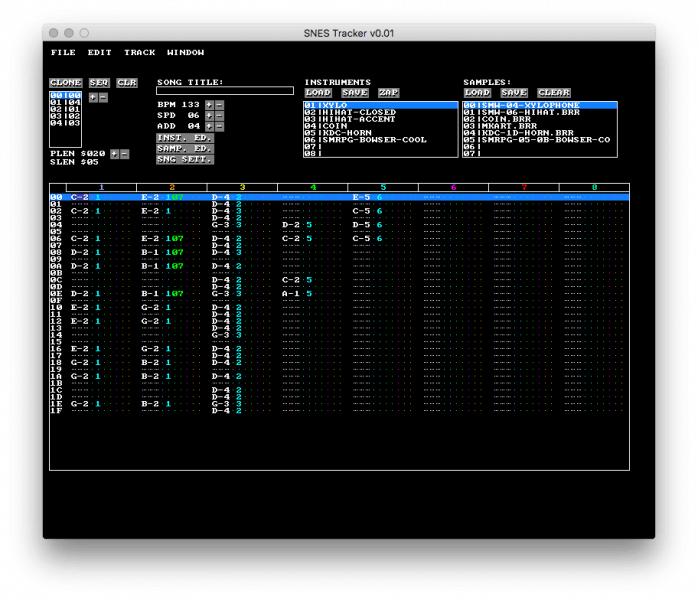Click LOAD under Instruments
The height and width of the screenshot is (600, 698).
(x=318, y=93)
